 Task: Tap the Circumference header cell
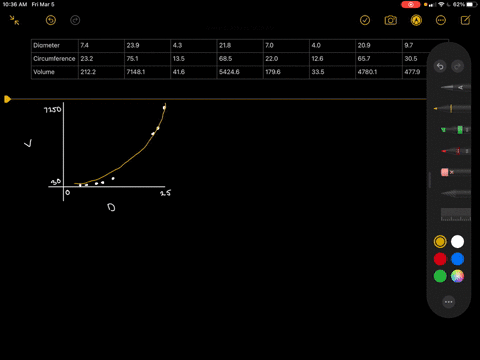(x=55, y=59)
